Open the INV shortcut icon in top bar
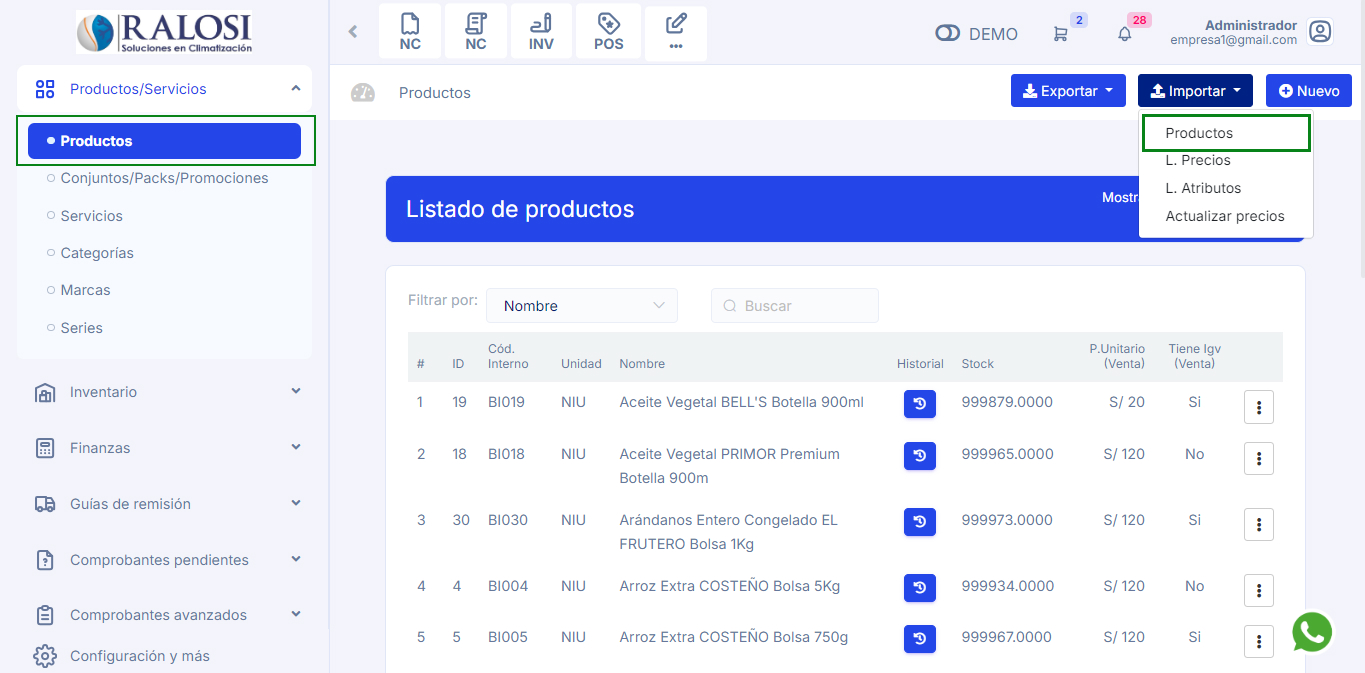This screenshot has width=1365, height=673. [541, 32]
